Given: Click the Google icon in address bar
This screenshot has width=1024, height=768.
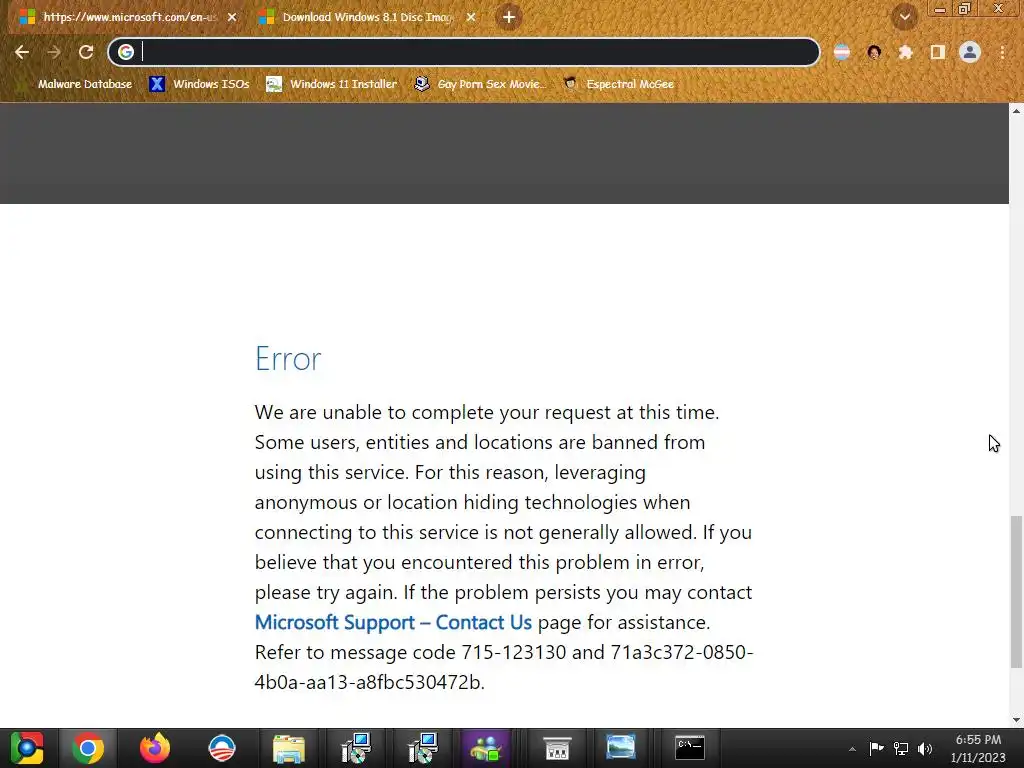Looking at the screenshot, I should (x=126, y=52).
